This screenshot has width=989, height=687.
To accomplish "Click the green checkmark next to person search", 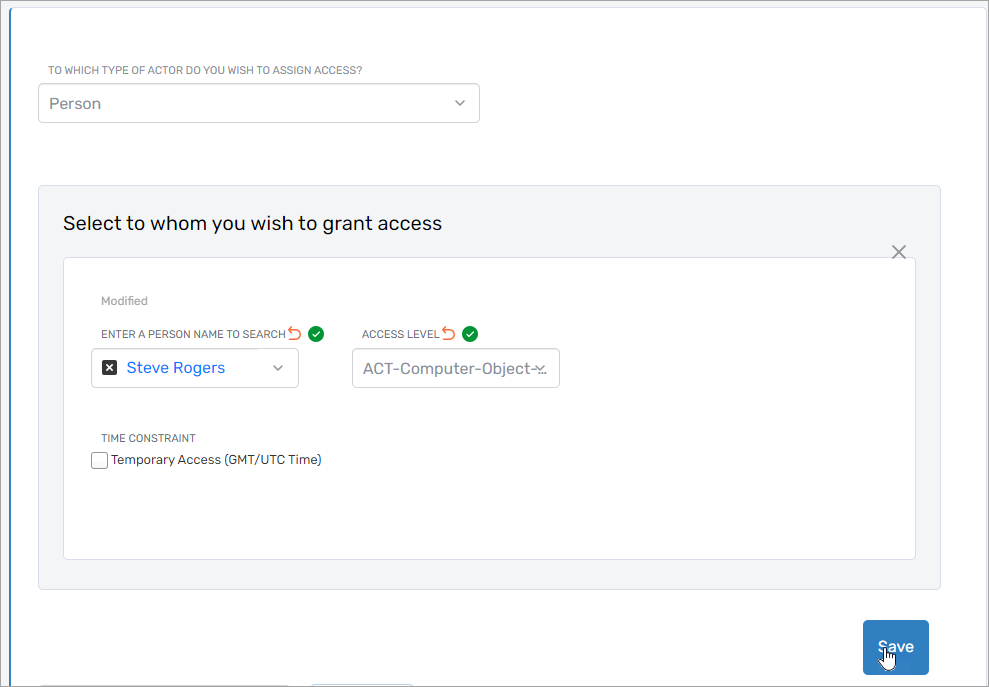I will pyautogui.click(x=316, y=334).
